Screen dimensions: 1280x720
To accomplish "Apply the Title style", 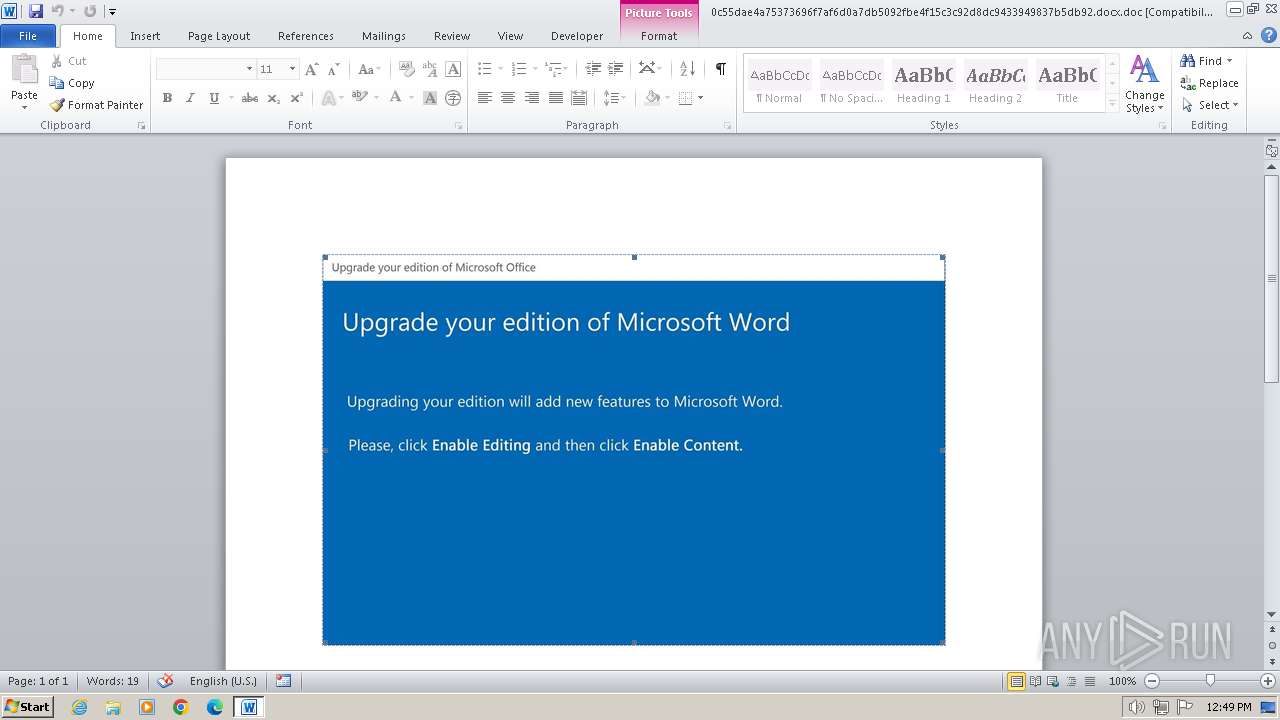I will coord(1067,83).
